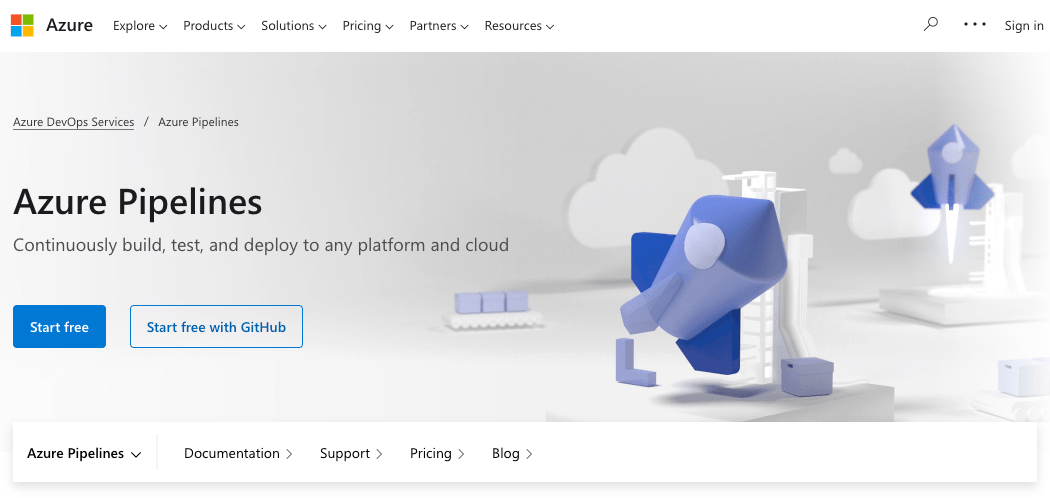The width and height of the screenshot is (1050, 498).
Task: Expand the Partners menu
Action: [439, 26]
